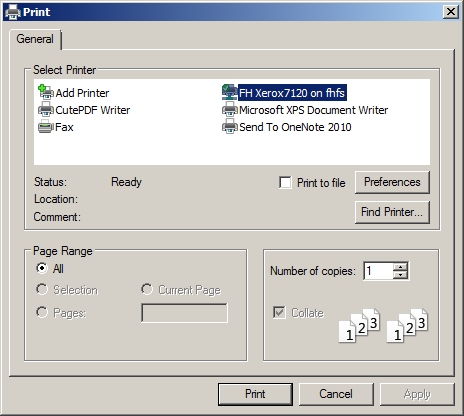Choose the CutePDF Writer printer icon
464x416 pixels.
pos(46,109)
